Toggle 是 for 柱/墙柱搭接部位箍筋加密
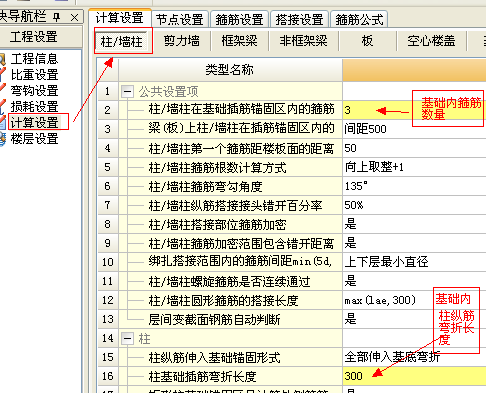 [414, 224]
